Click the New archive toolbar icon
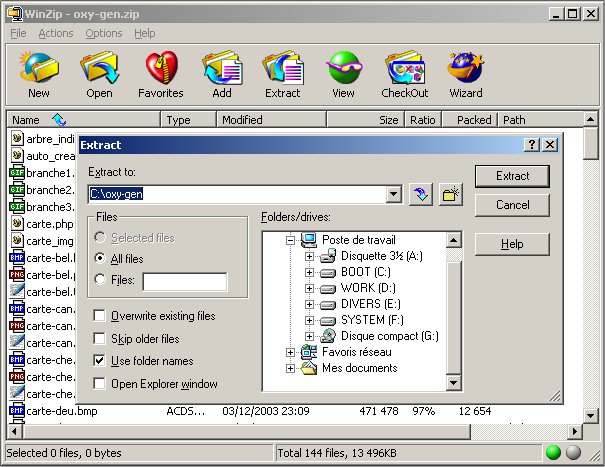Image resolution: width=605 pixels, height=467 pixels. pyautogui.click(x=39, y=68)
